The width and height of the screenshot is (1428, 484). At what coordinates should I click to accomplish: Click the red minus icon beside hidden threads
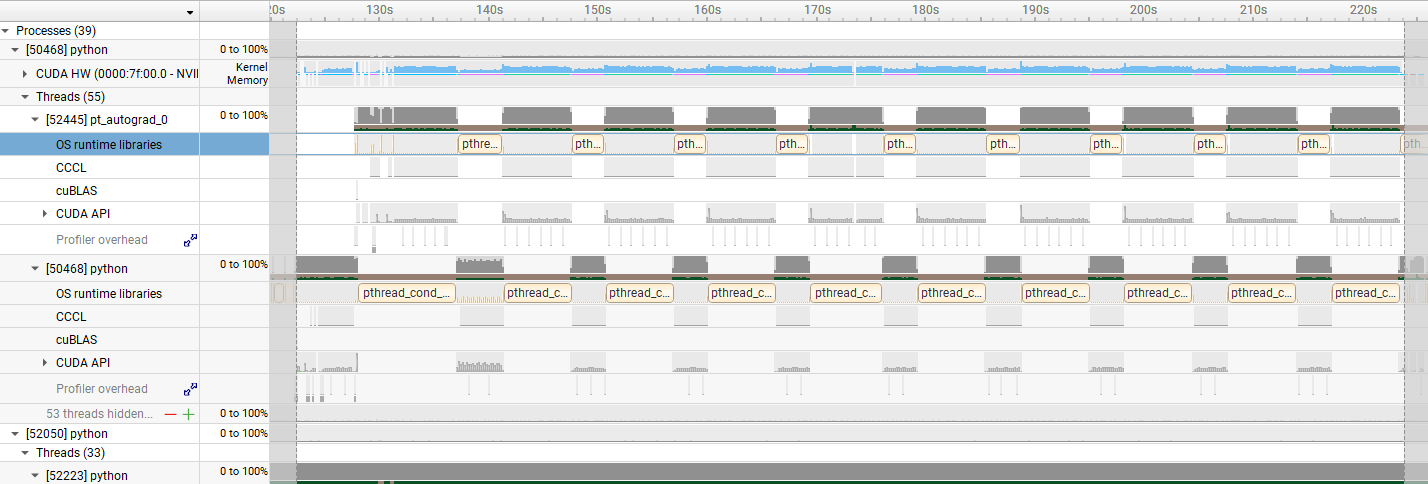170,414
